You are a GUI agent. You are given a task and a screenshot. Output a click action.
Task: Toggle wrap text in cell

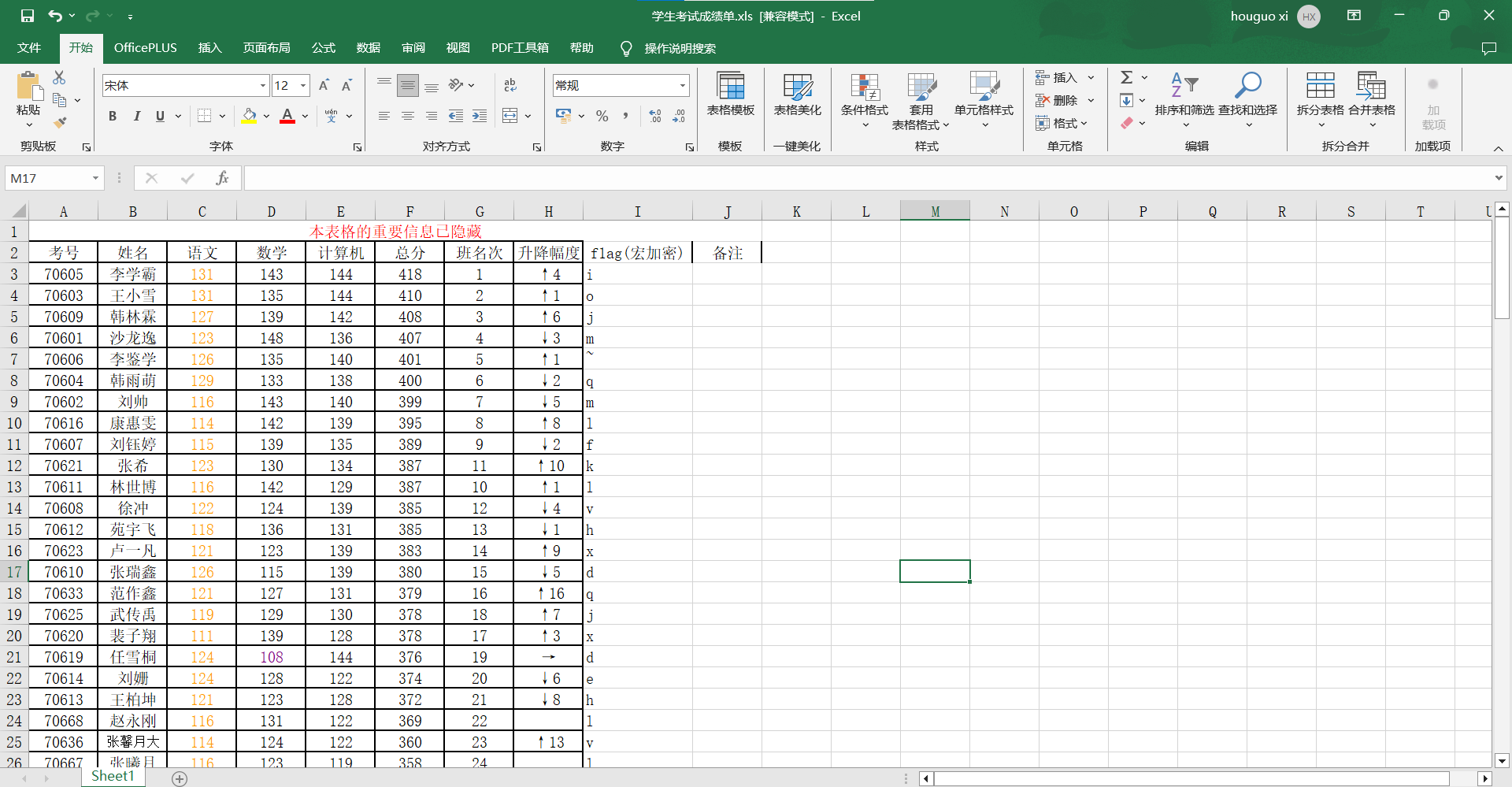[510, 85]
